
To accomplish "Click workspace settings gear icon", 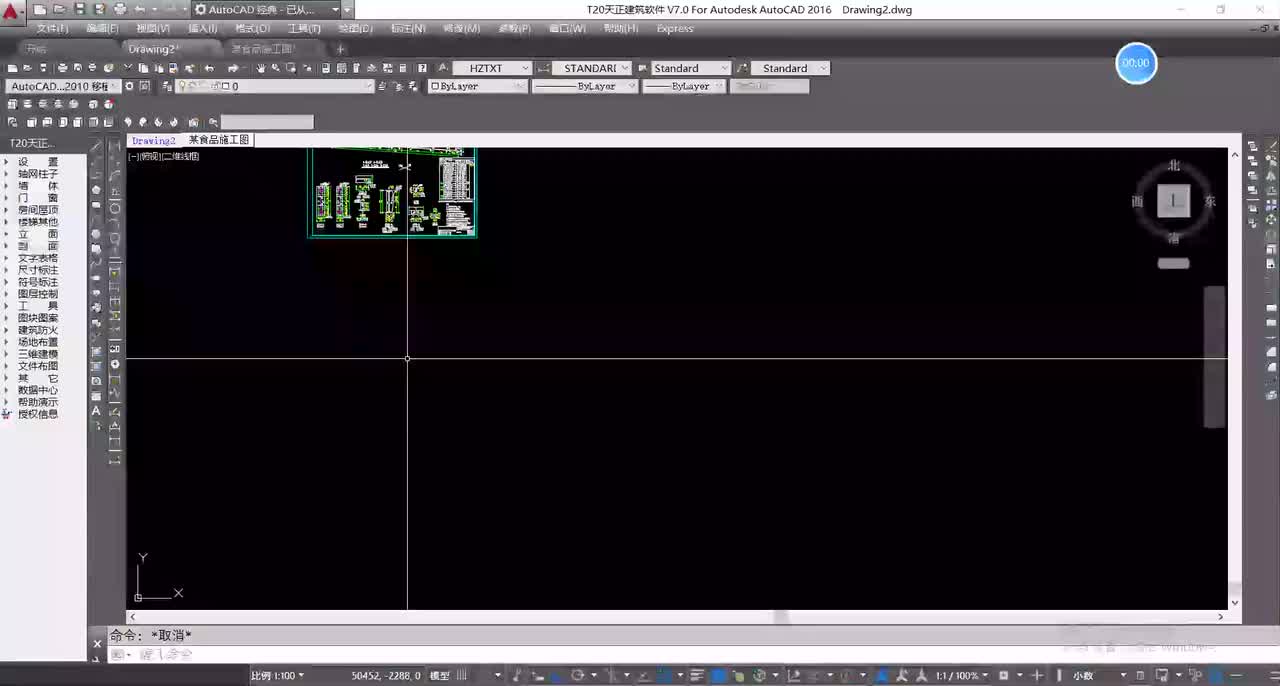I will [129, 86].
